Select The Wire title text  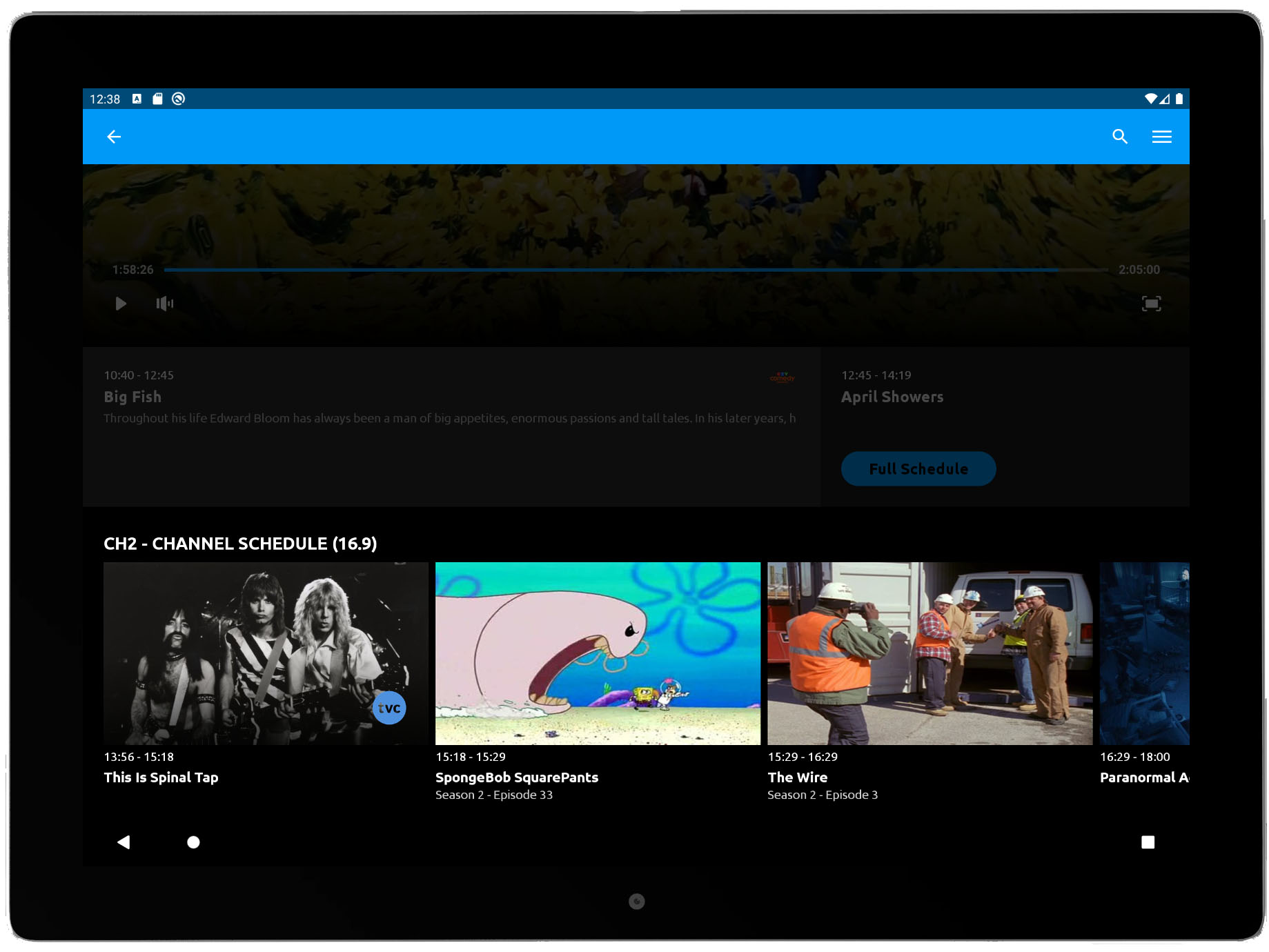[797, 777]
